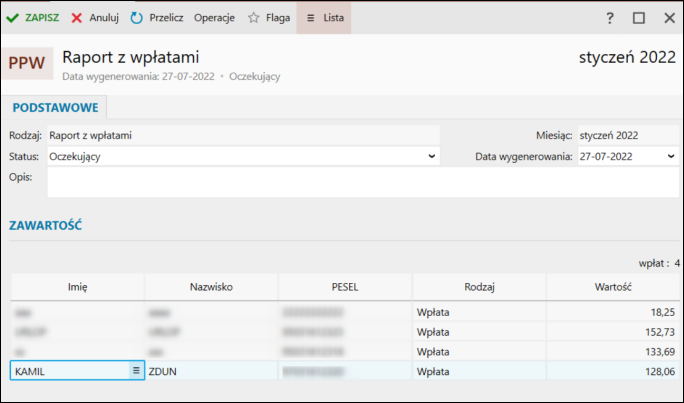This screenshot has height=403, width=684.
Task: Sort by the Imię column header
Action: click(78, 287)
